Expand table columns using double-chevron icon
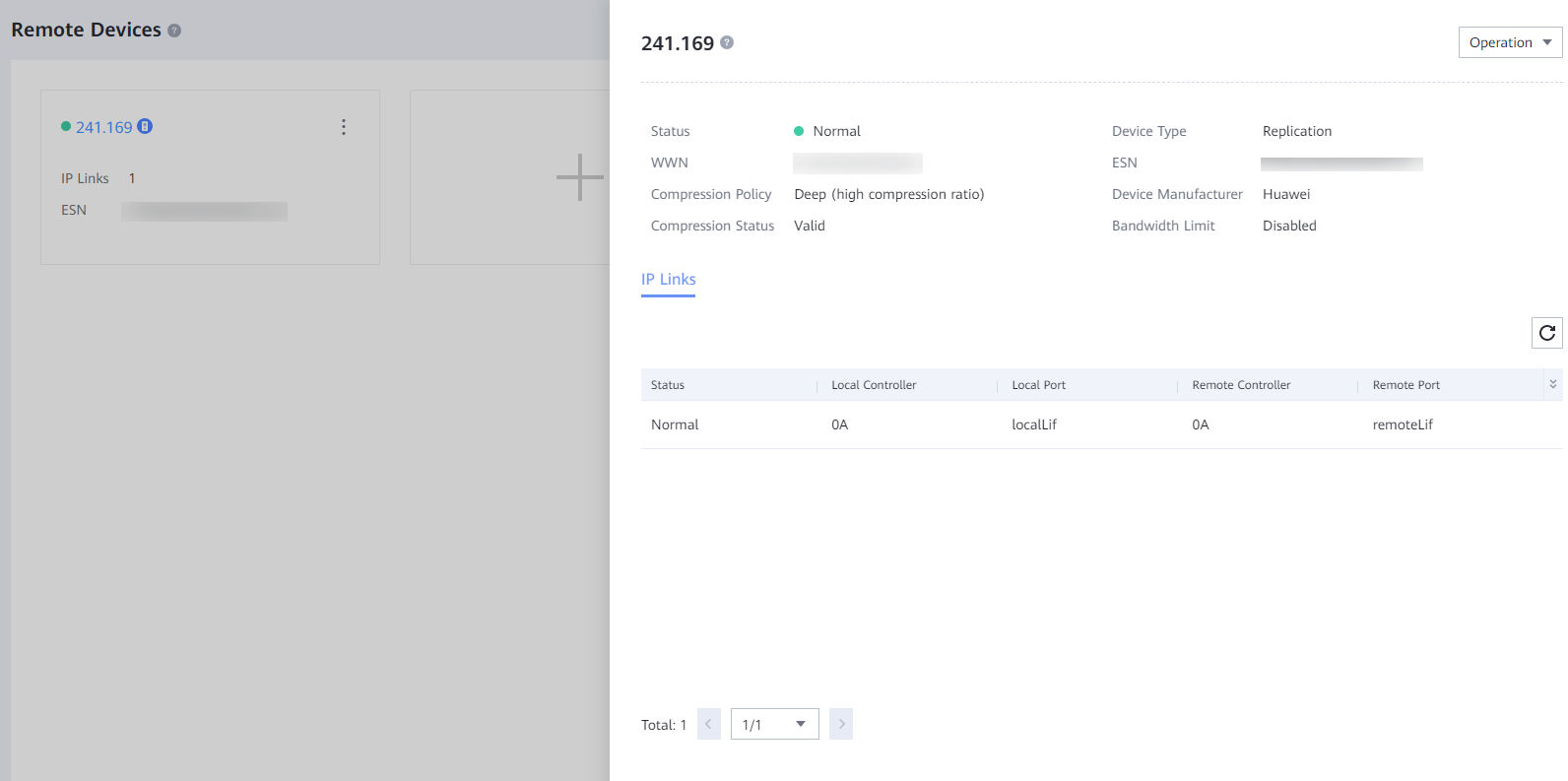The width and height of the screenshot is (1568, 781). coord(1553,384)
